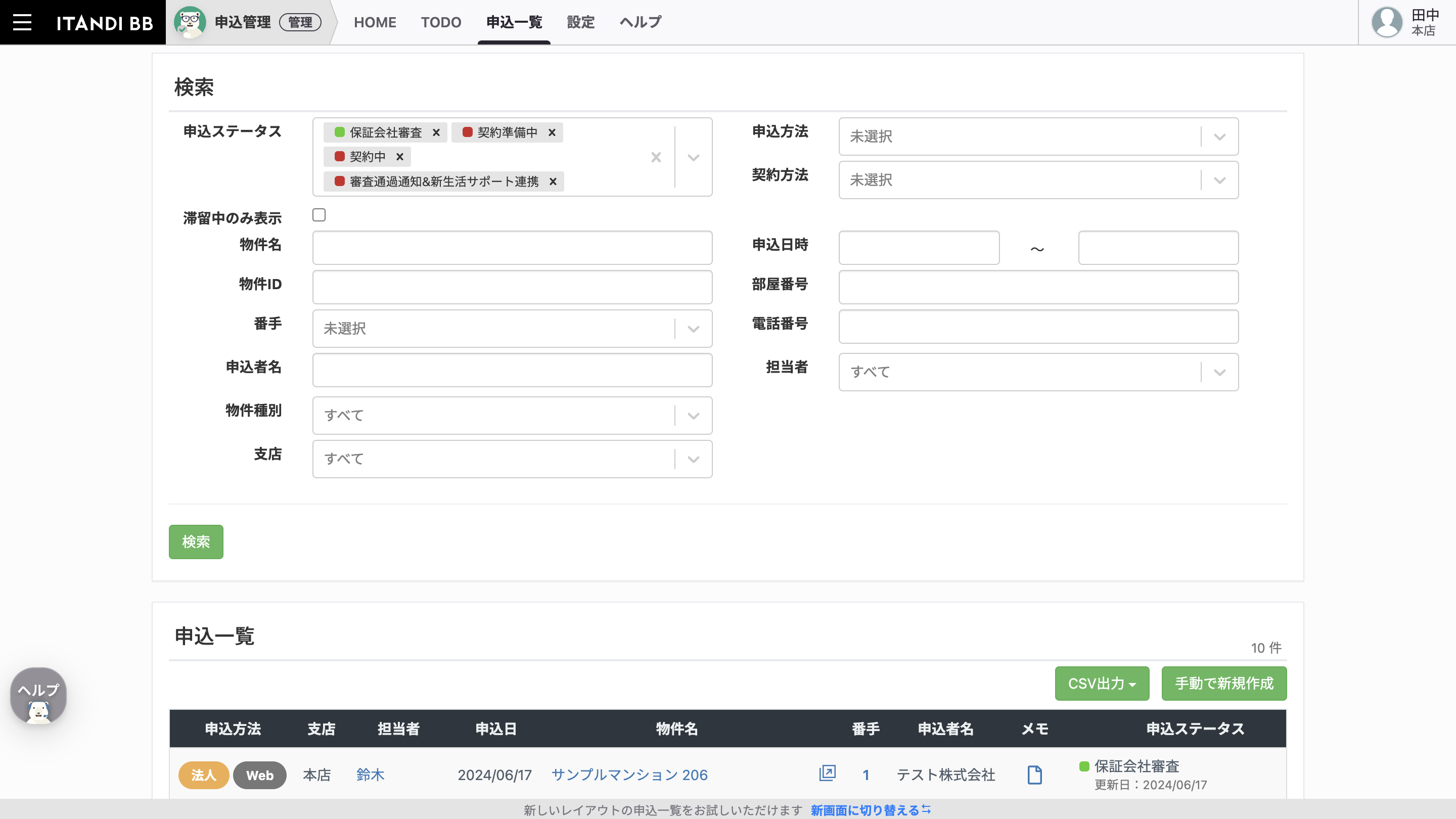Click the green 検索 button
1456x819 pixels.
[x=196, y=542]
